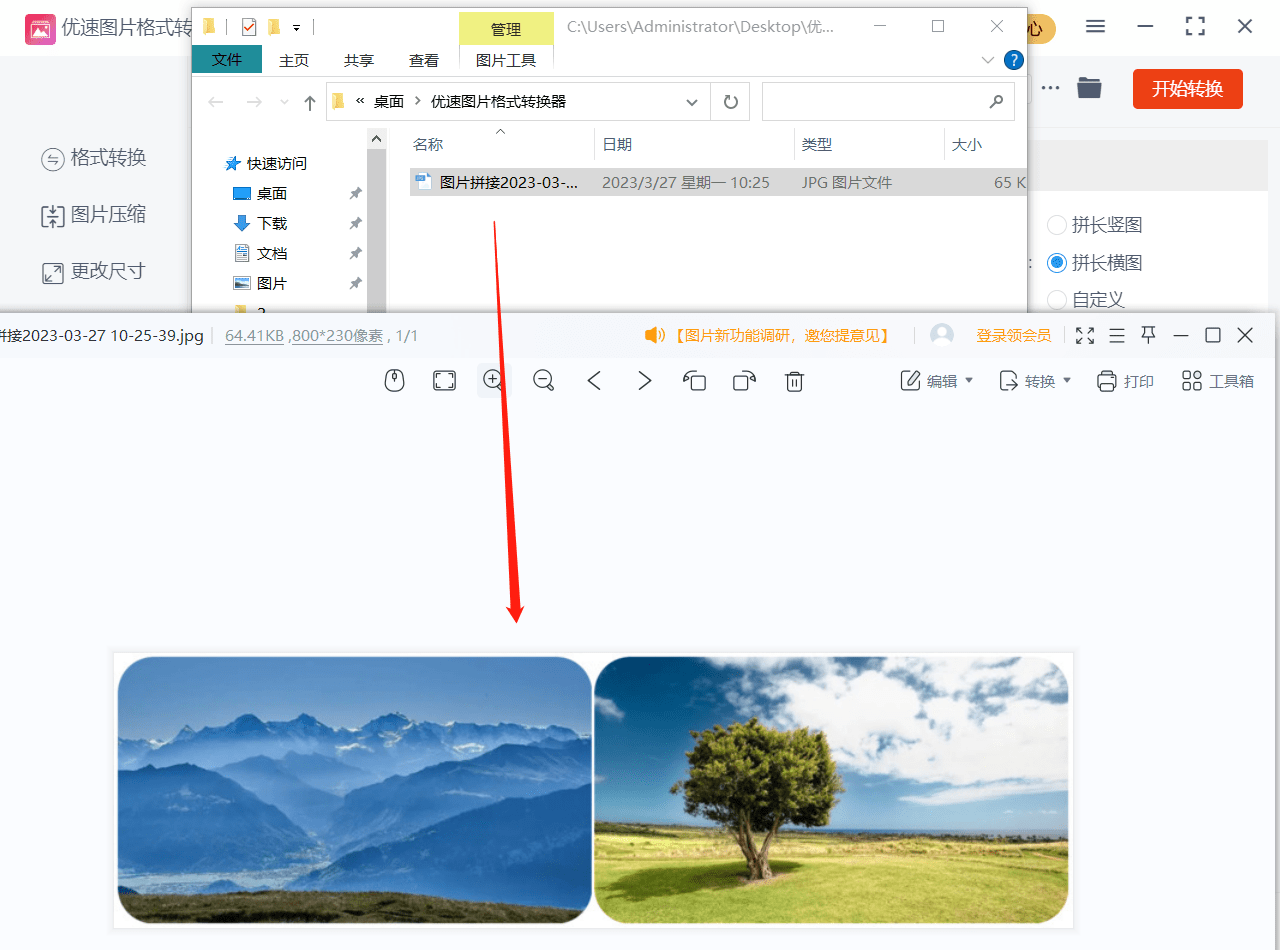Rotate image left (counterclockwise)

(x=694, y=381)
